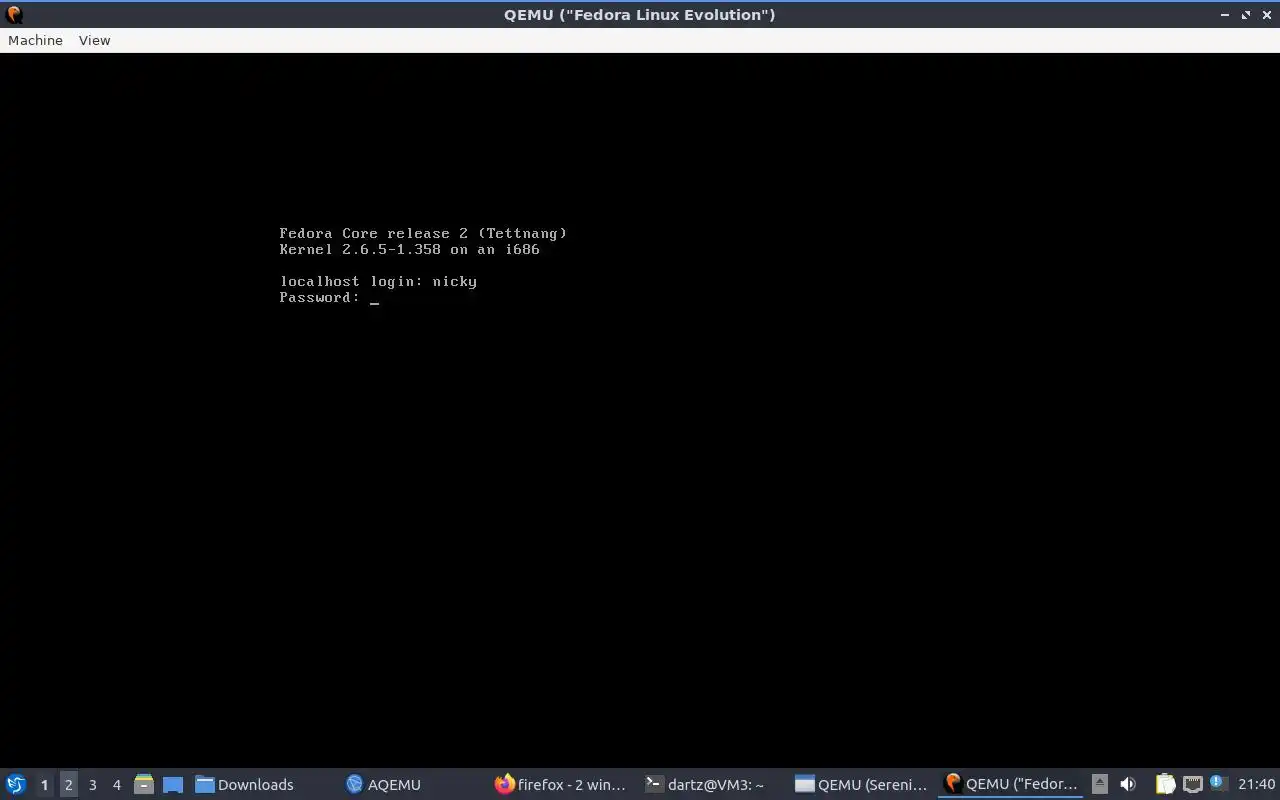Maximize the QEMU window
This screenshot has height=800, width=1280.
tap(1246, 15)
